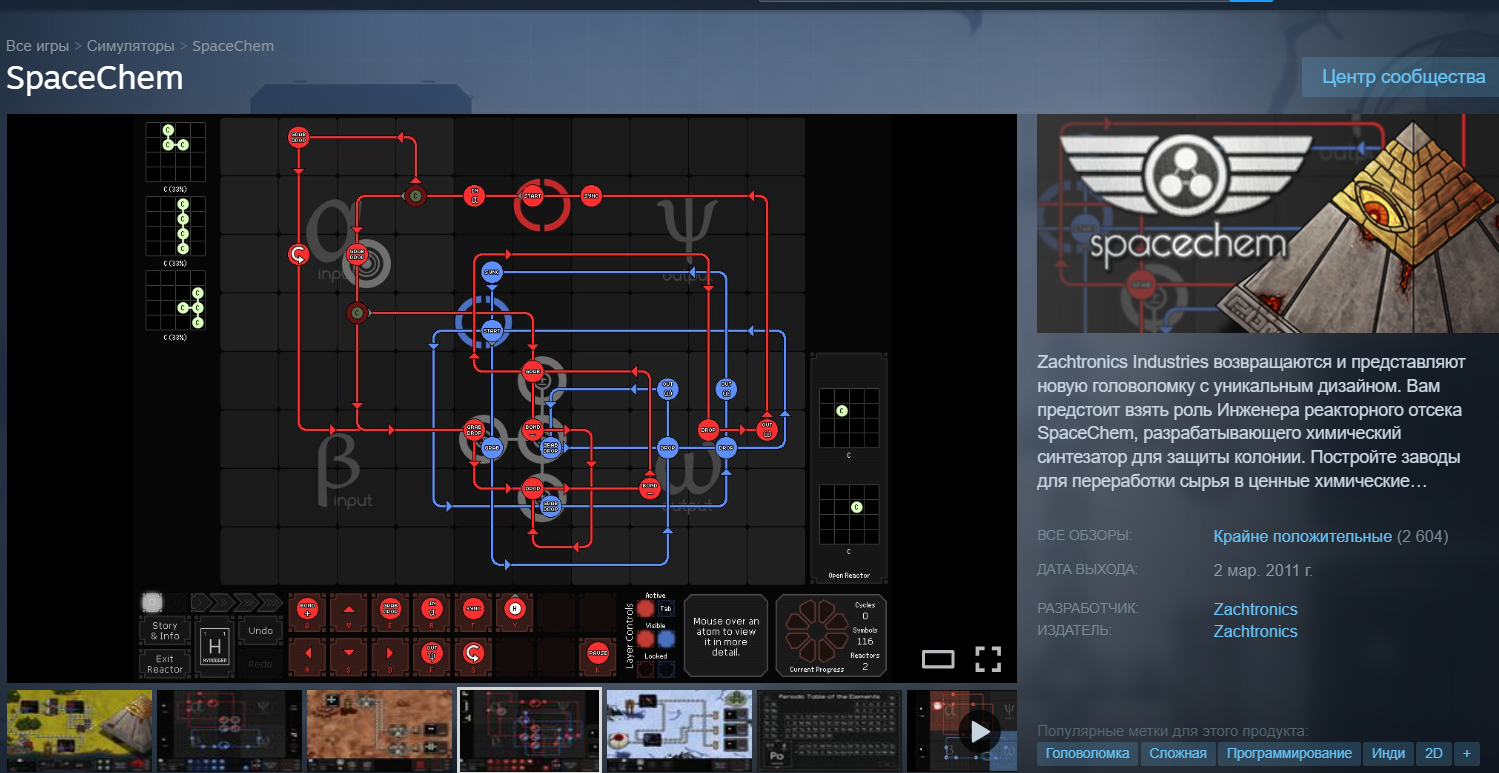Click the ВСЕ ОБЗОРЫ label
Screen dimensions: 1499x773
(x=1084, y=536)
